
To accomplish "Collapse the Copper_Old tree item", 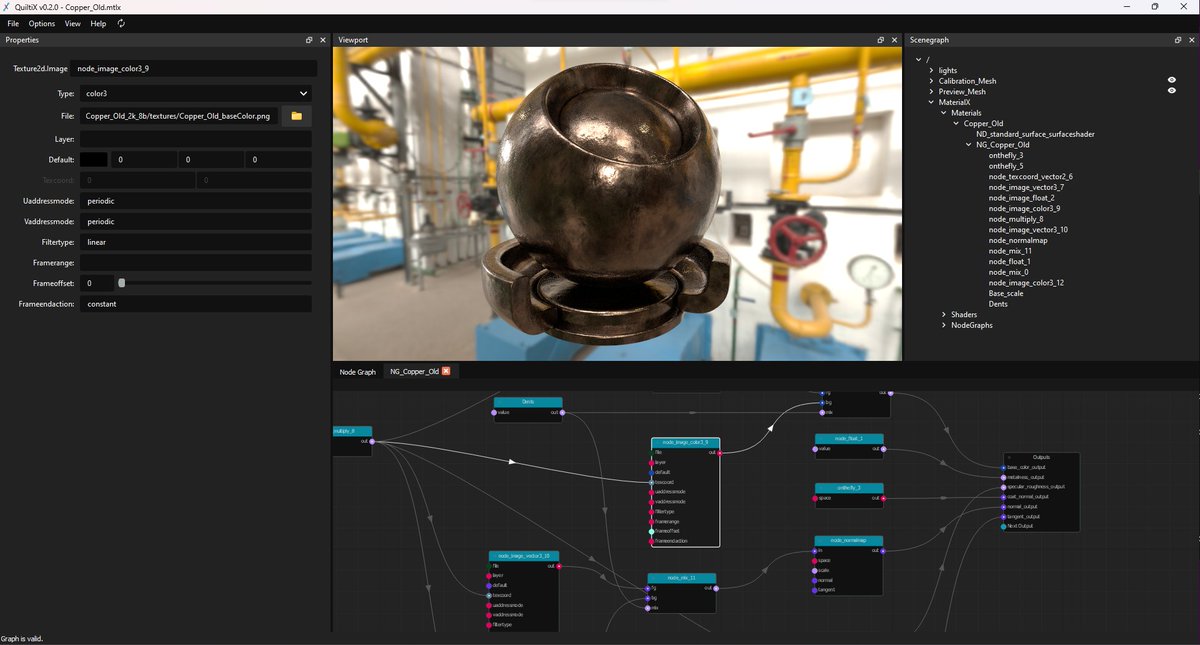I will pos(956,124).
